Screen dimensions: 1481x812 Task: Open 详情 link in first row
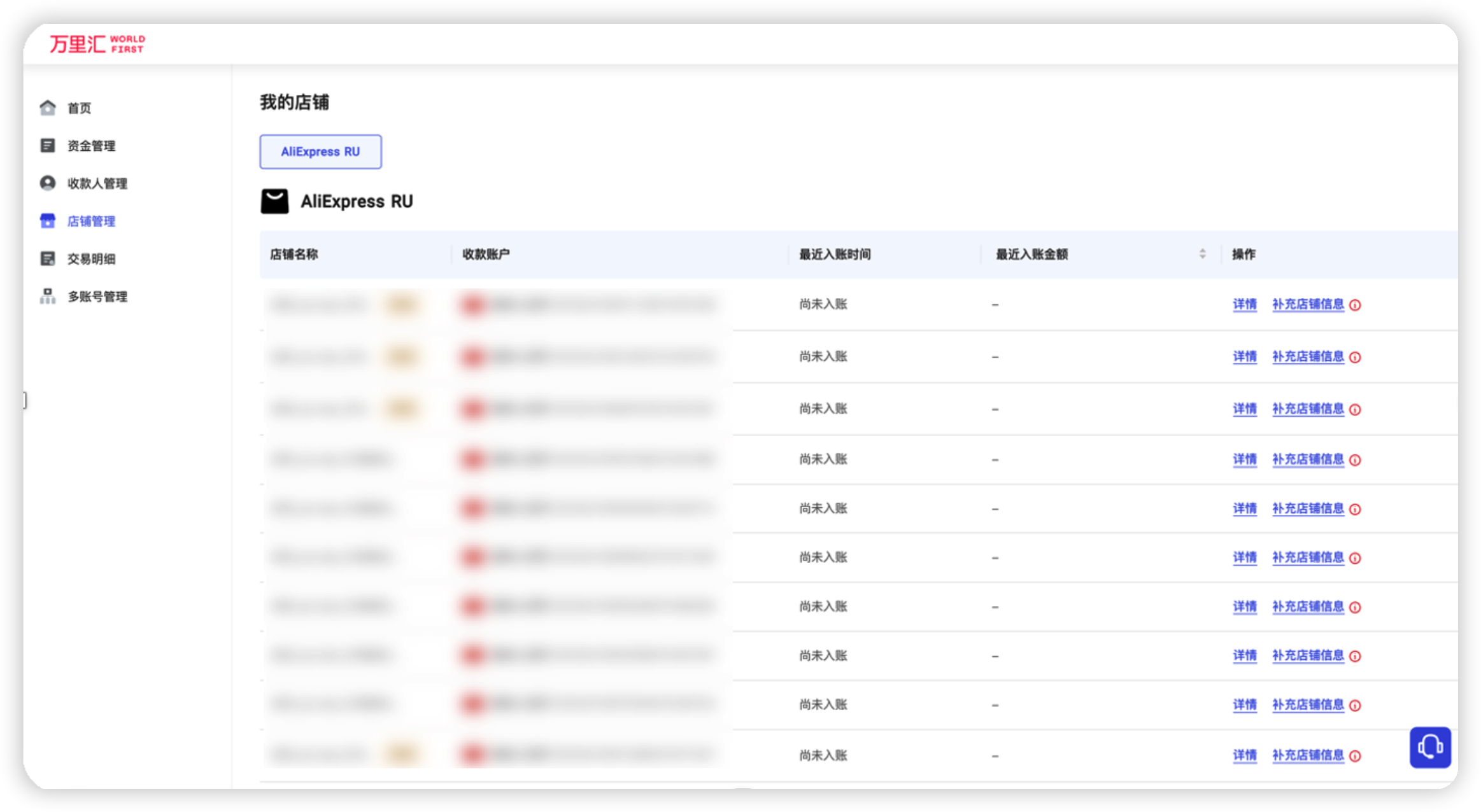point(1244,304)
